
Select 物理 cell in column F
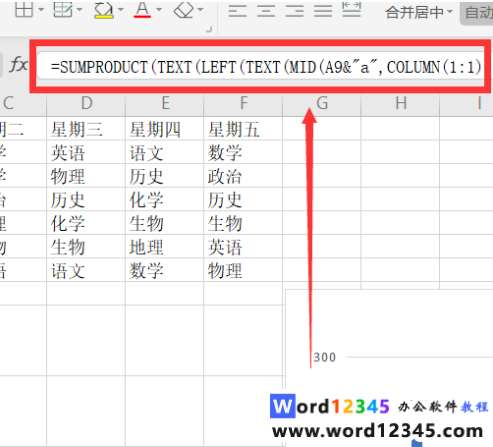pyautogui.click(x=243, y=270)
